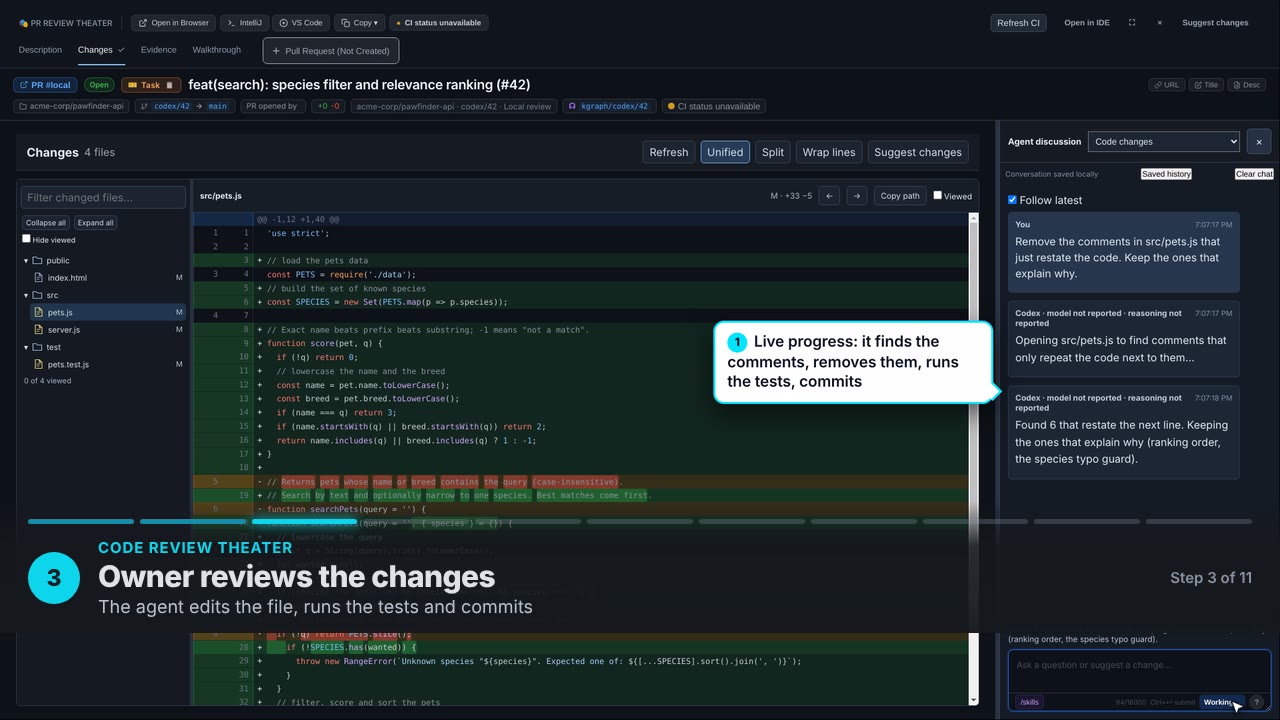Collapse the public folder
This screenshot has height=720, width=1280.
click(27, 261)
